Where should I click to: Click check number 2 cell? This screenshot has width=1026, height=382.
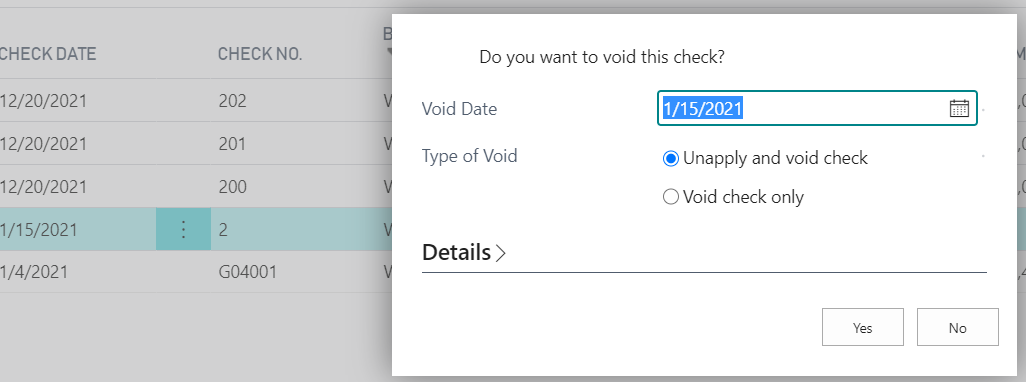click(223, 230)
